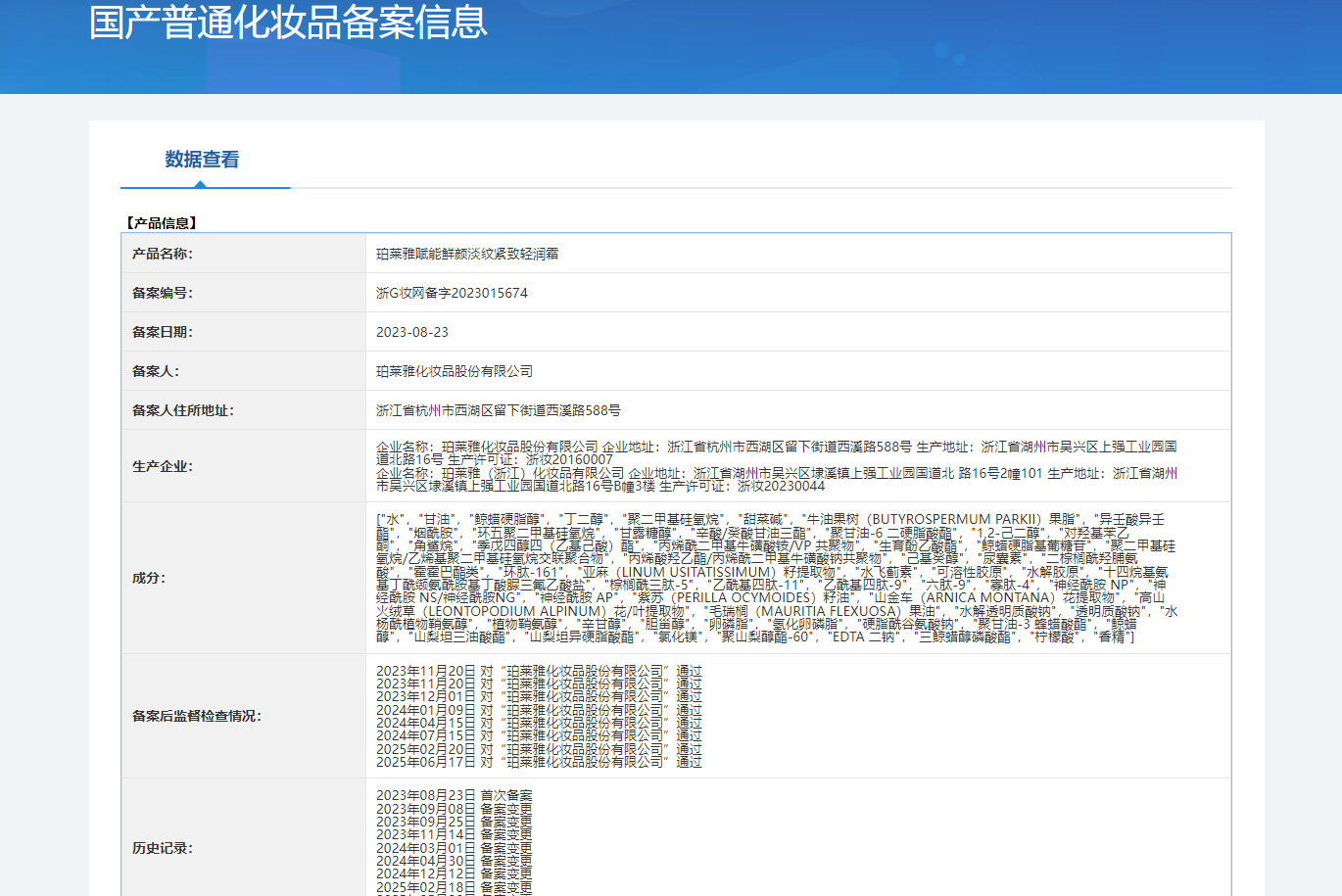Select ingredient 紫苏 (PERILLA OCYMOIDES) 籽油
The height and width of the screenshot is (896, 1342).
click(x=745, y=597)
